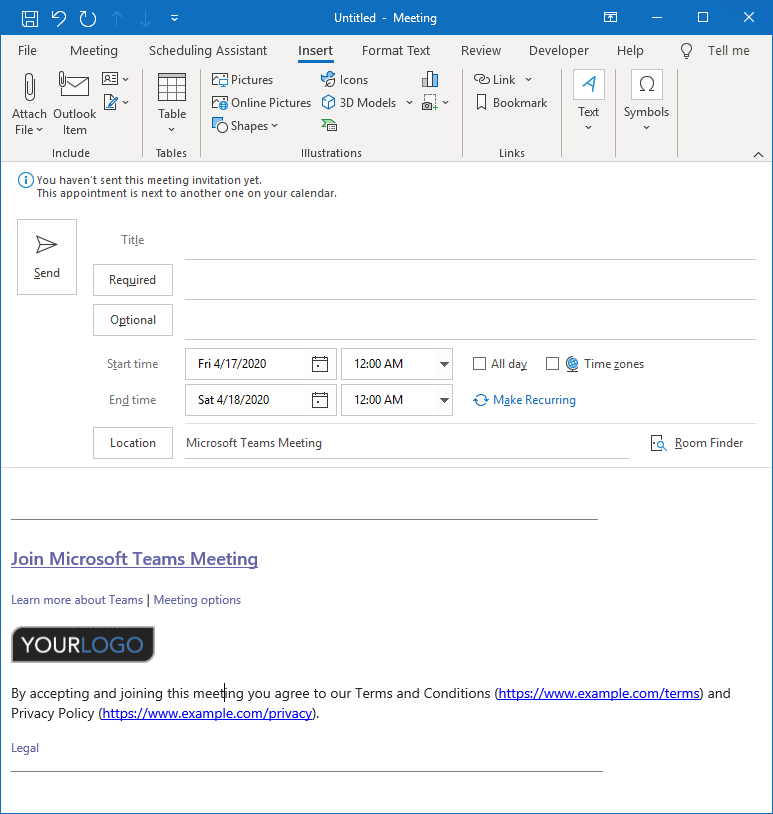
Task: Switch to the Scheduling Assistant tab
Action: point(208,51)
